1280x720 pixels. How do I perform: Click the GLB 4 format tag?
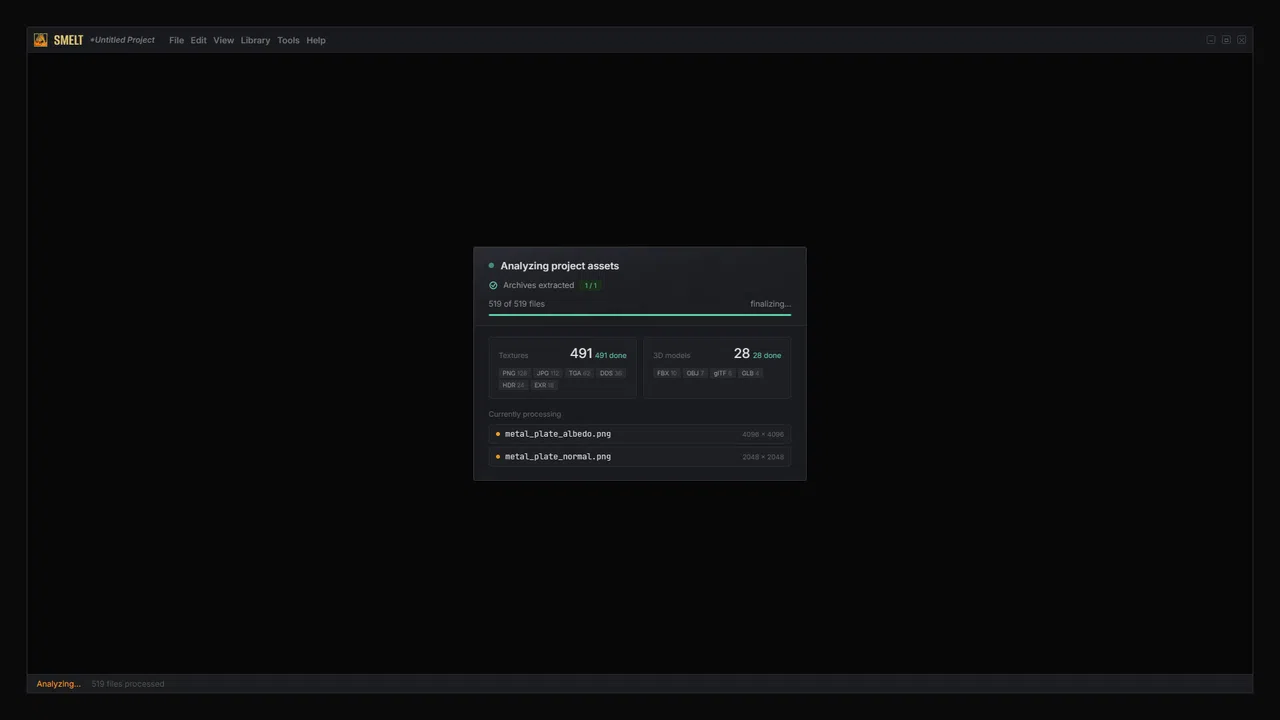(750, 373)
